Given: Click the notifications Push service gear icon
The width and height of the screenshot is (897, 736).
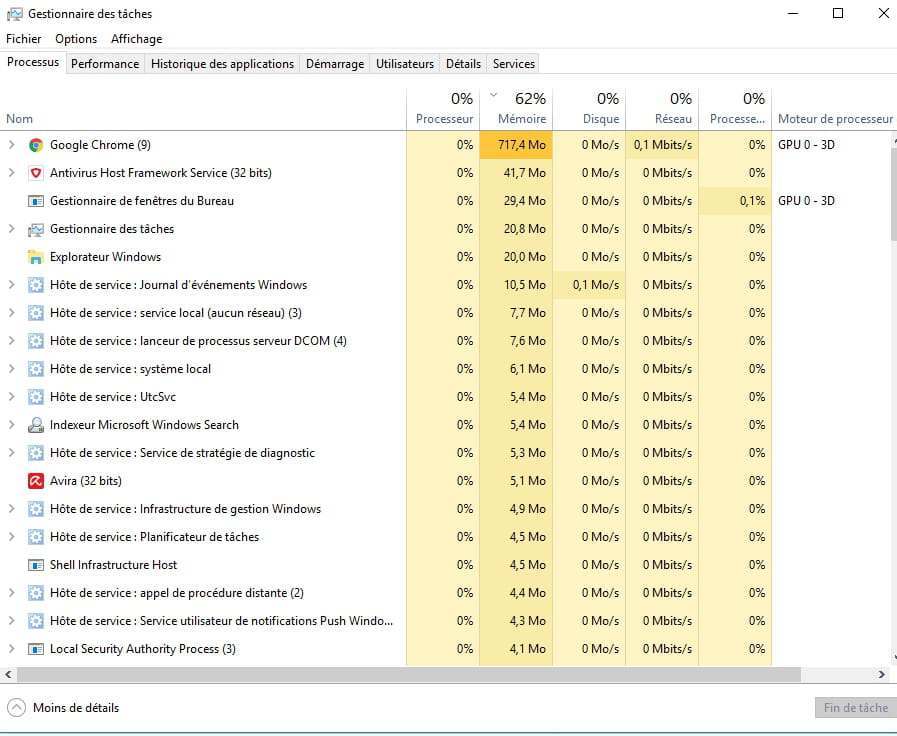Looking at the screenshot, I should 35,622.
